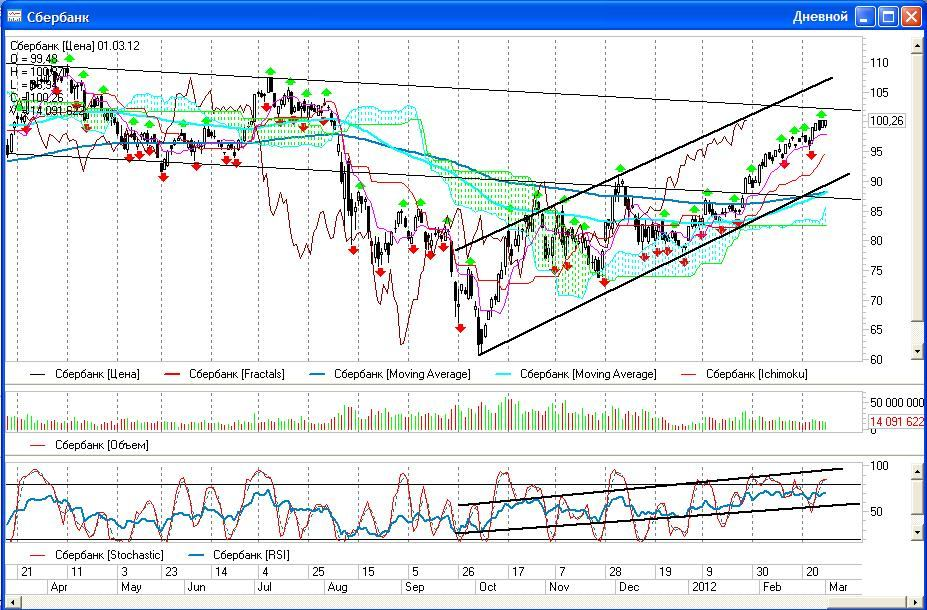Click the May month label on time axis

click(x=131, y=587)
